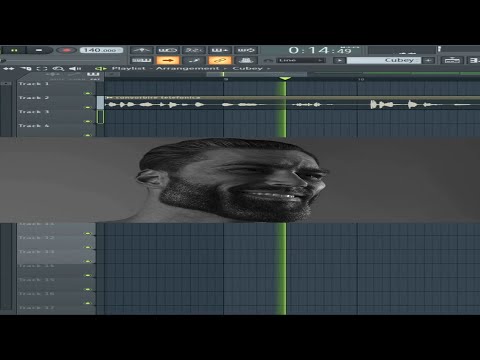Toggle the overdub recording icon
Screen dimensions: 480x360
220,50
